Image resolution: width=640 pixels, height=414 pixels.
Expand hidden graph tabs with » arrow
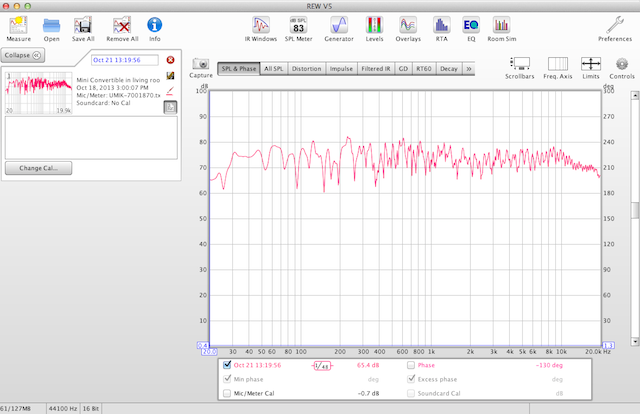[469, 69]
